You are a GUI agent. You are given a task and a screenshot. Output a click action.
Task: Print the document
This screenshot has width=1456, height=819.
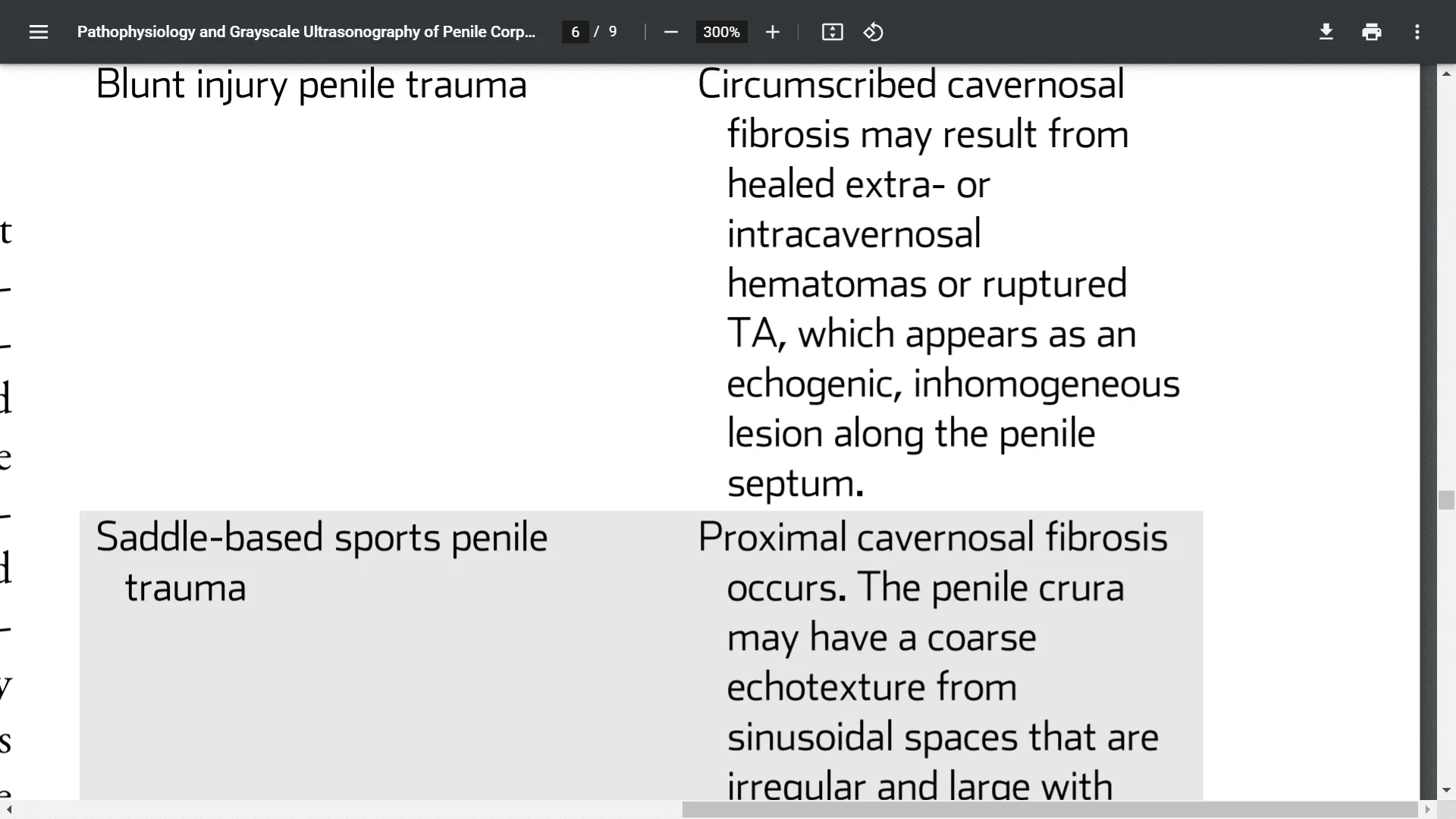(1371, 32)
